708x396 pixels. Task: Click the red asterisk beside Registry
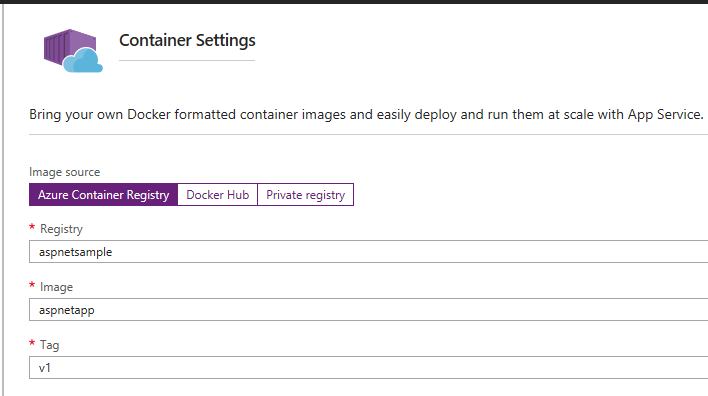pyautogui.click(x=32, y=227)
